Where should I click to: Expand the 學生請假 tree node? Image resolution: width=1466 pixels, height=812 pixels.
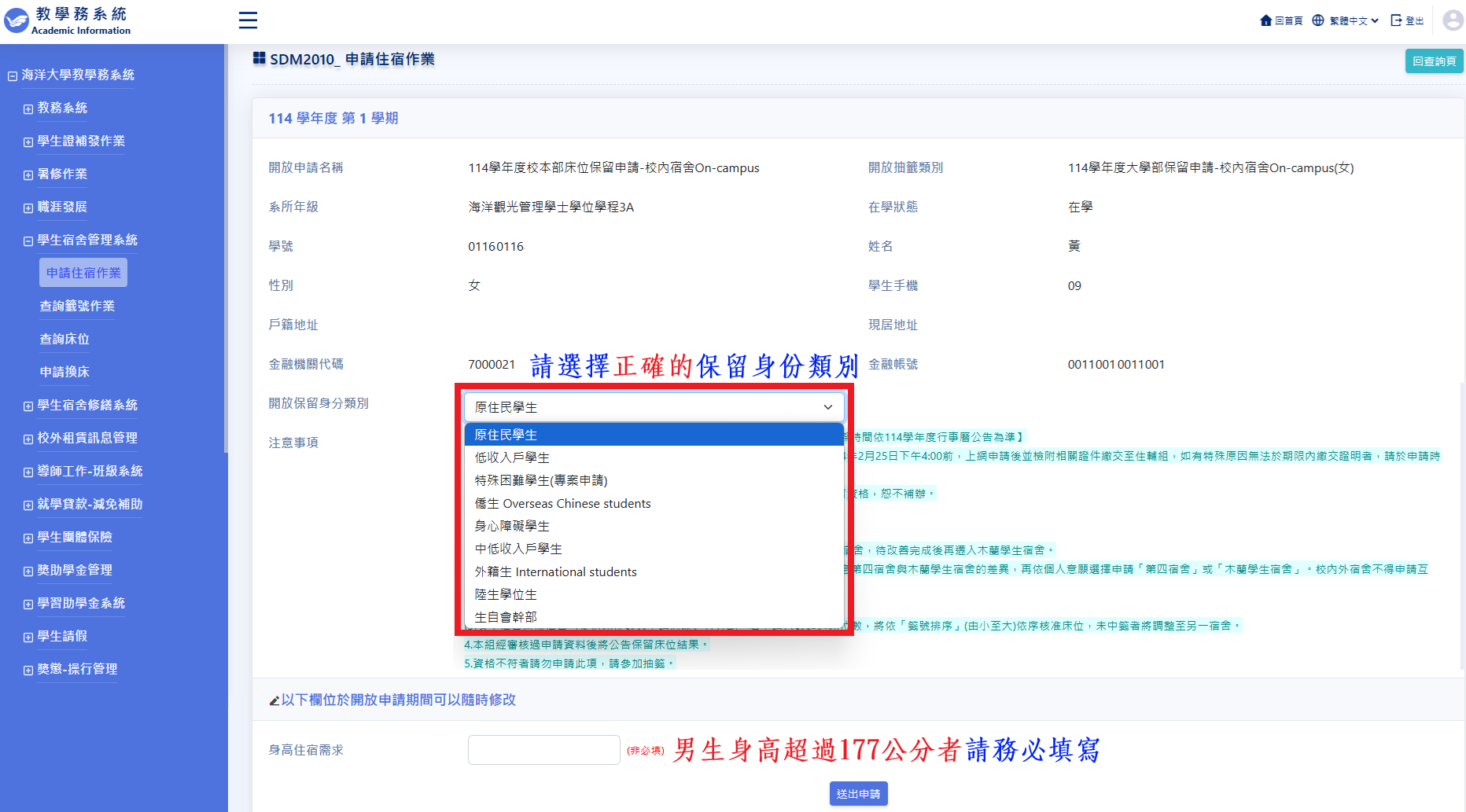[x=28, y=637]
